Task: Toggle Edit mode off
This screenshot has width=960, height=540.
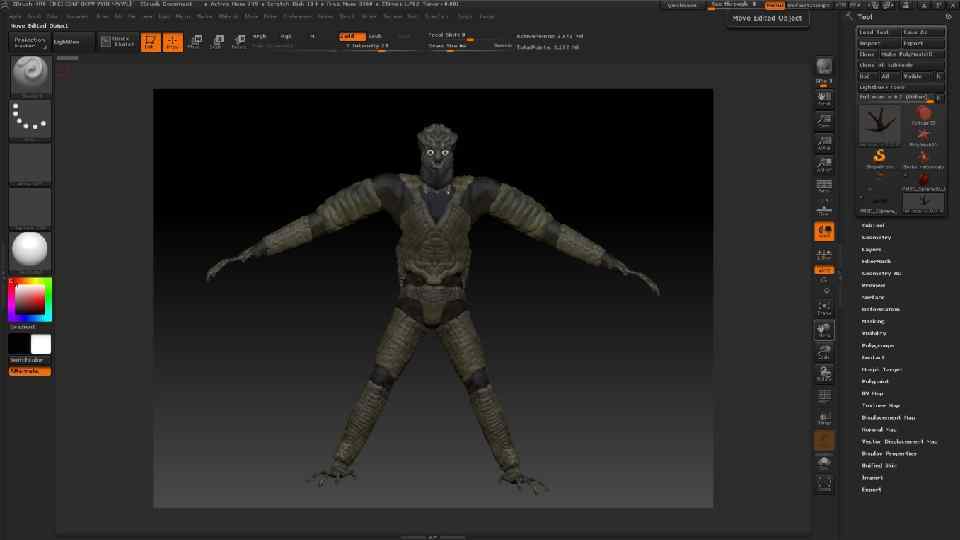Action: [150, 42]
